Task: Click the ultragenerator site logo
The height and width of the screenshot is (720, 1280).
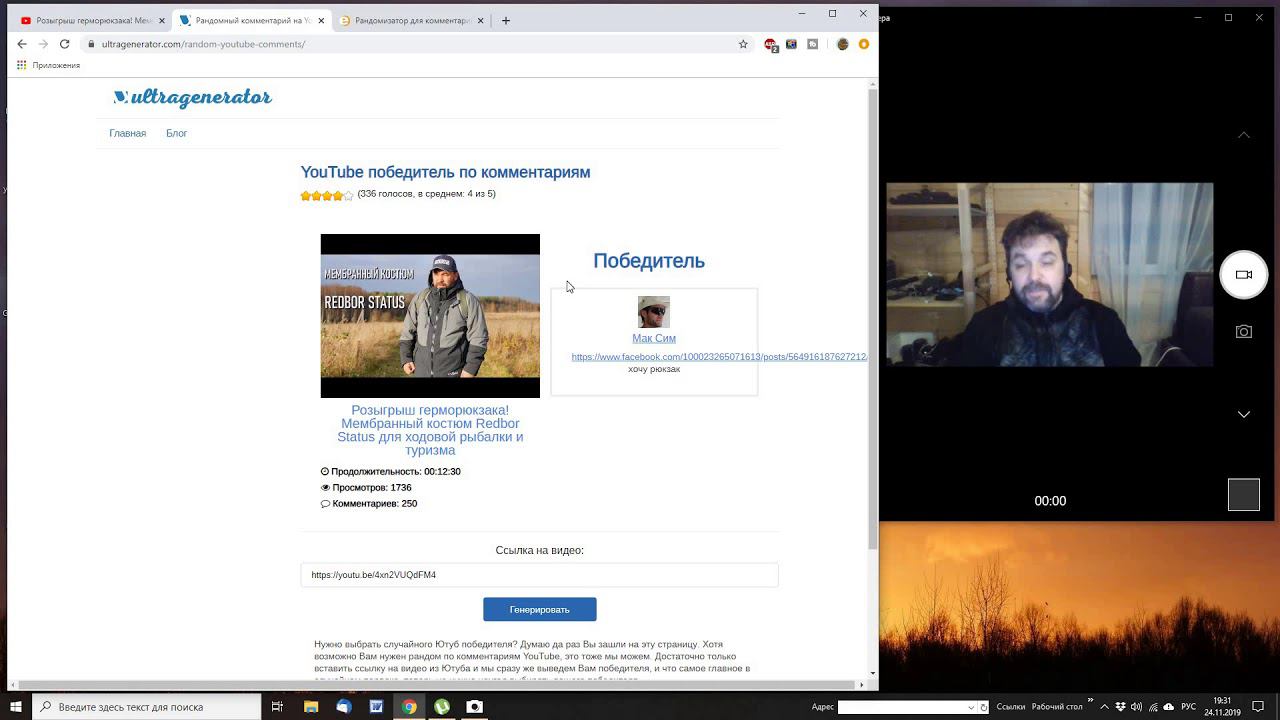Action: click(192, 97)
